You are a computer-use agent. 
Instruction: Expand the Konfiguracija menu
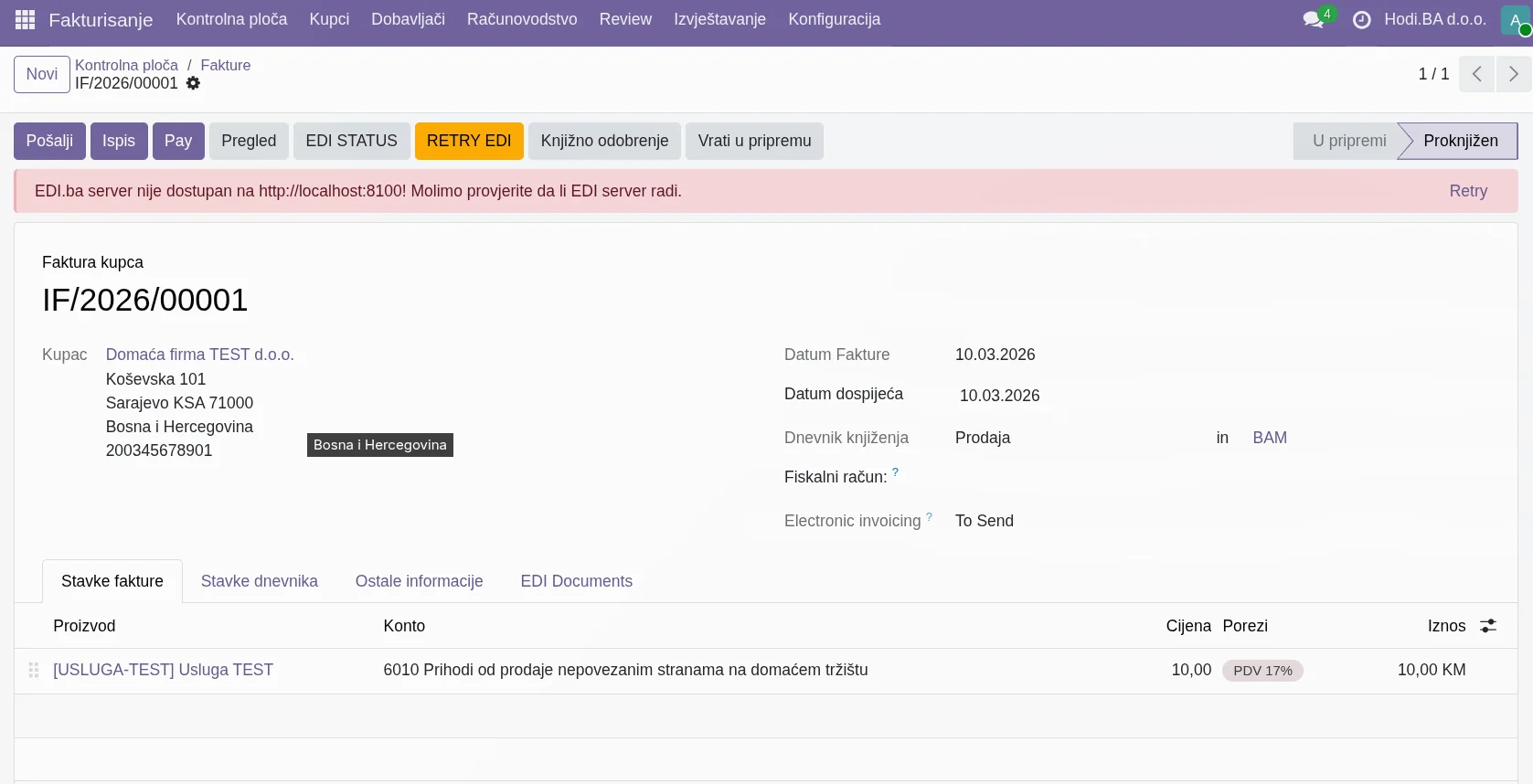(x=834, y=19)
